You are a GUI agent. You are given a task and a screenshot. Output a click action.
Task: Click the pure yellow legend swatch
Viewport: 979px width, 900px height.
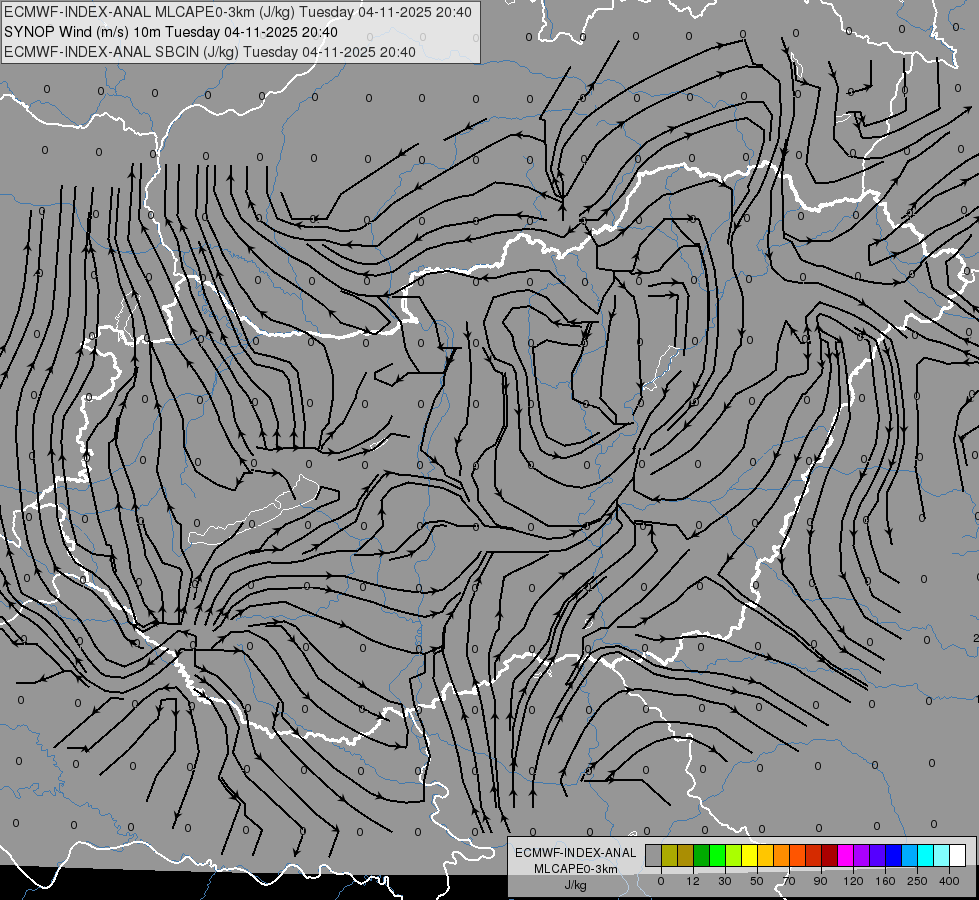(x=749, y=855)
